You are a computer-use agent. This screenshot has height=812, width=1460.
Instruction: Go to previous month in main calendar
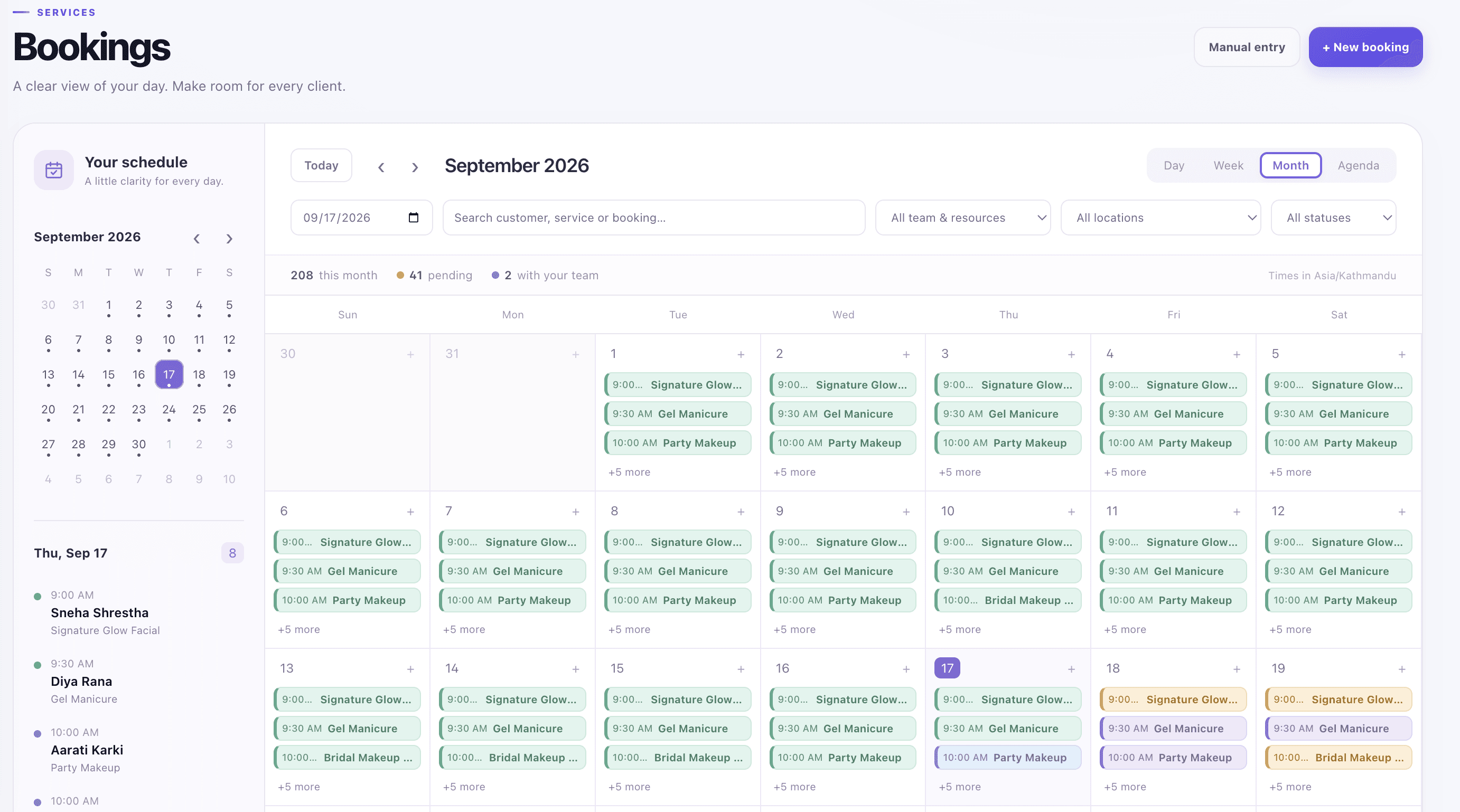381,167
